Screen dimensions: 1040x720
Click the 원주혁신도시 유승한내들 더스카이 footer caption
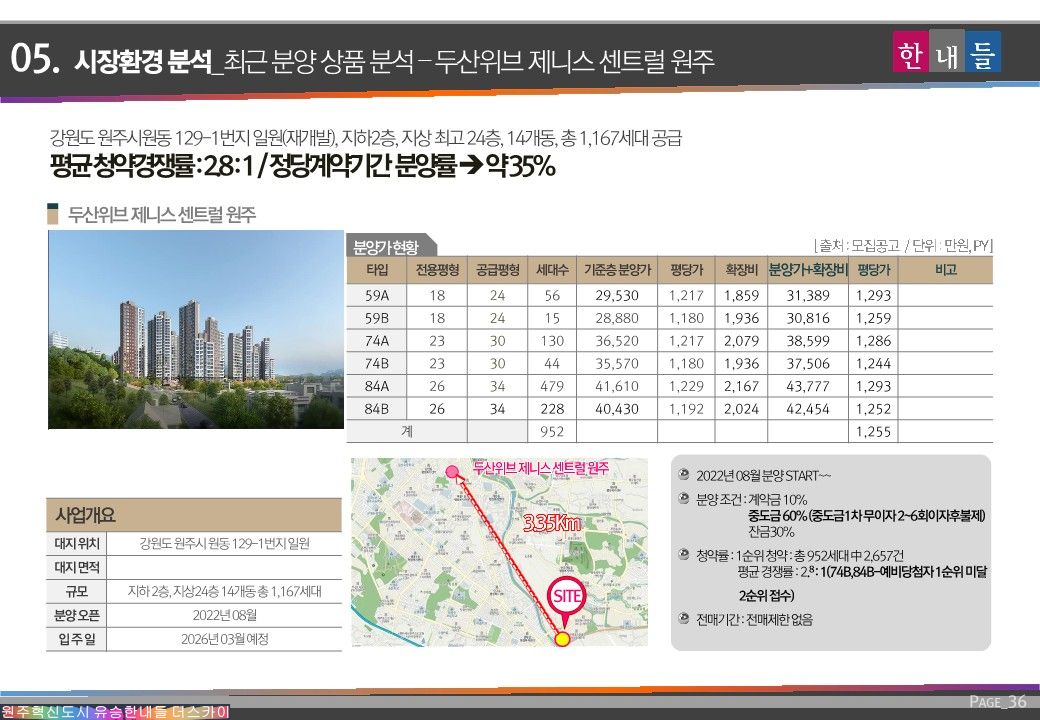tap(115, 712)
